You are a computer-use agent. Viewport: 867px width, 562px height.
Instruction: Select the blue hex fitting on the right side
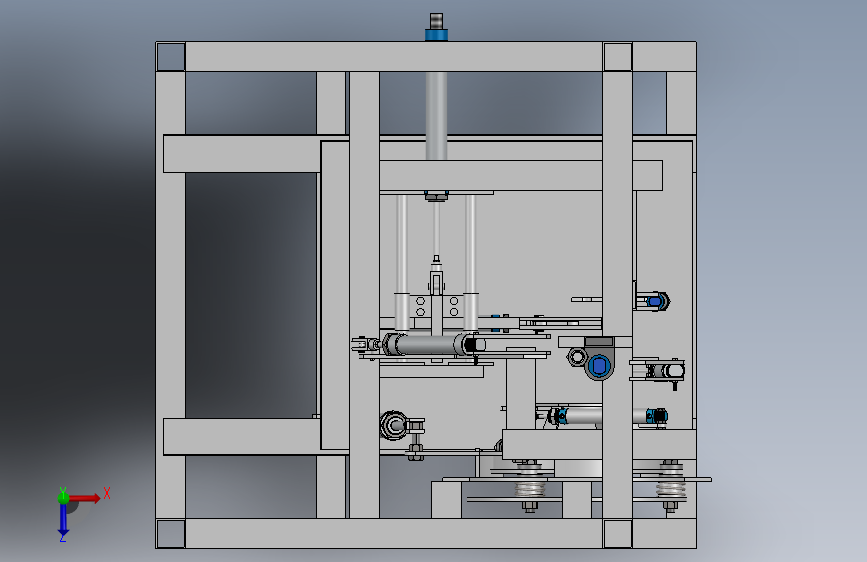(x=655, y=301)
